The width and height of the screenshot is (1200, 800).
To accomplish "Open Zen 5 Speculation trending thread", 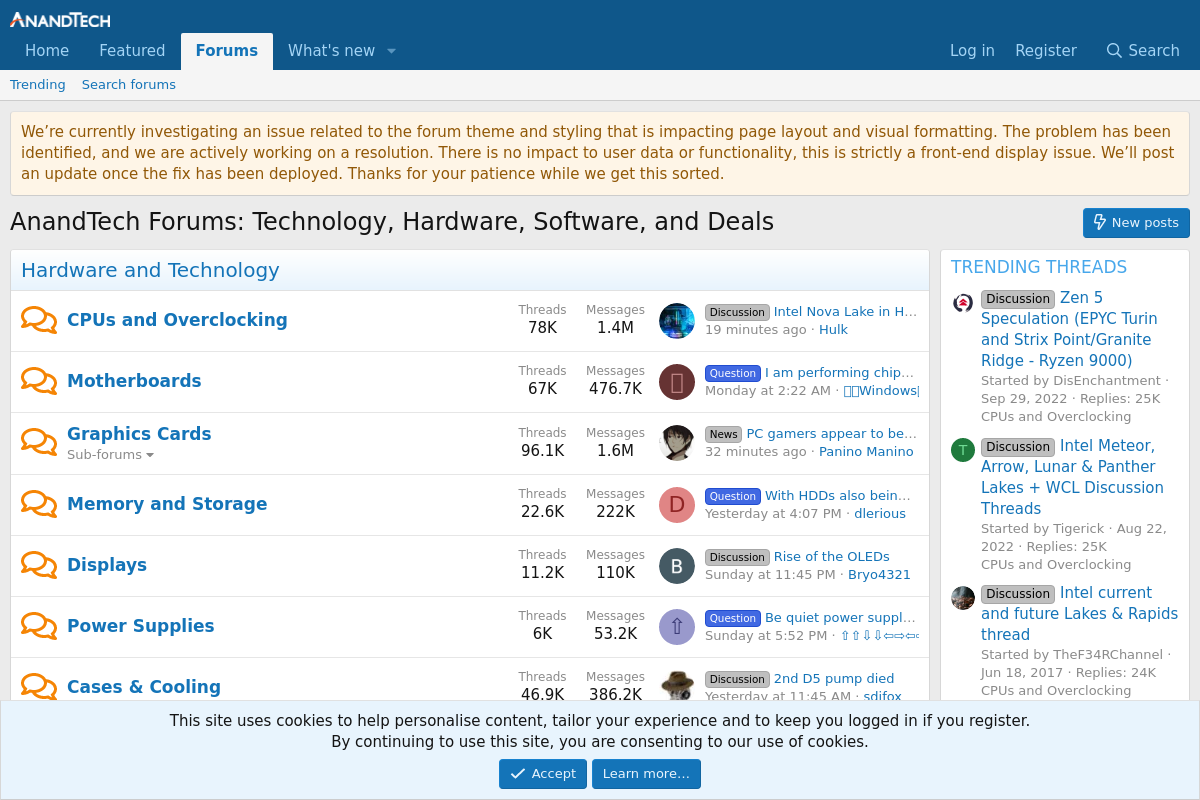I will (x=1069, y=329).
